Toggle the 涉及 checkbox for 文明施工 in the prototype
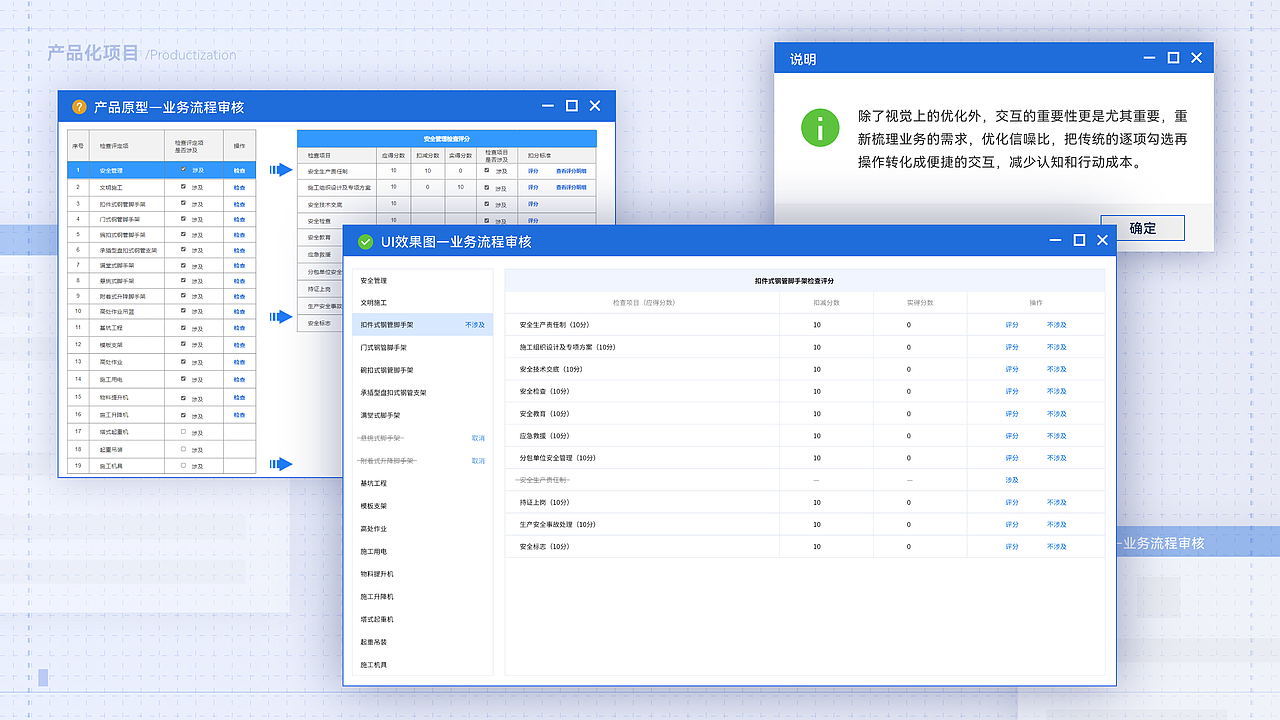Viewport: 1280px width, 720px height. [183, 186]
